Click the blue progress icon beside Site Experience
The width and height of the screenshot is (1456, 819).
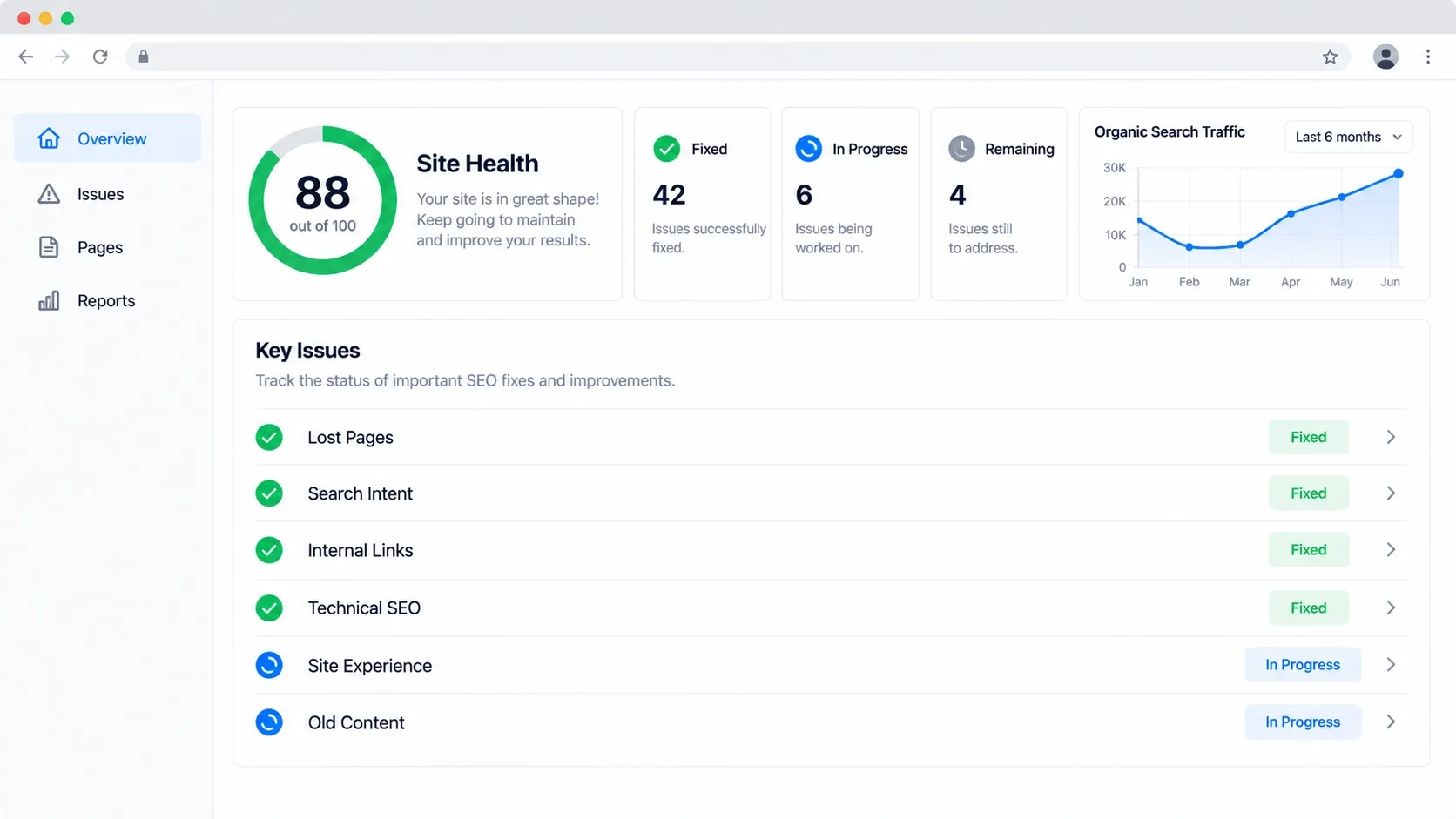pos(269,665)
